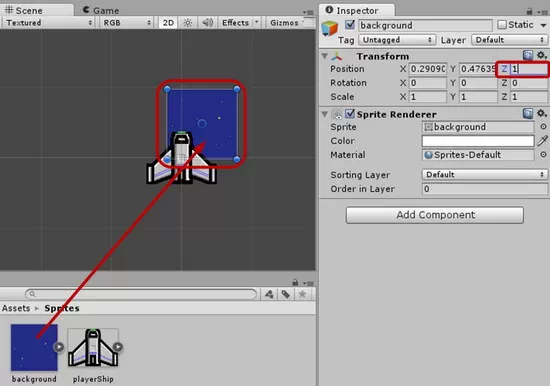Toggle the background object active checkbox
Viewport: 550px width, 386px height.
tap(350, 25)
